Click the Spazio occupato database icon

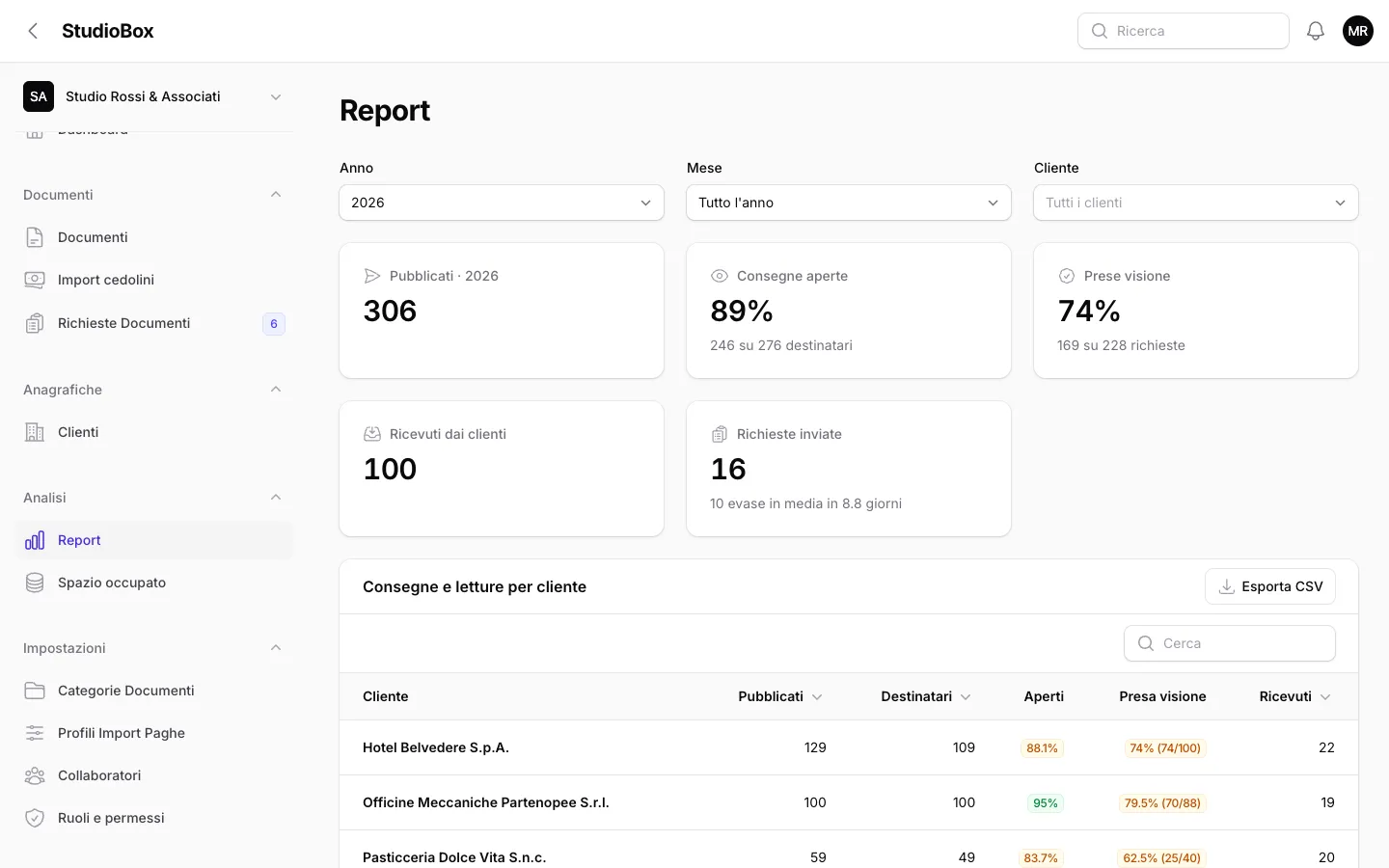pyautogui.click(x=35, y=583)
